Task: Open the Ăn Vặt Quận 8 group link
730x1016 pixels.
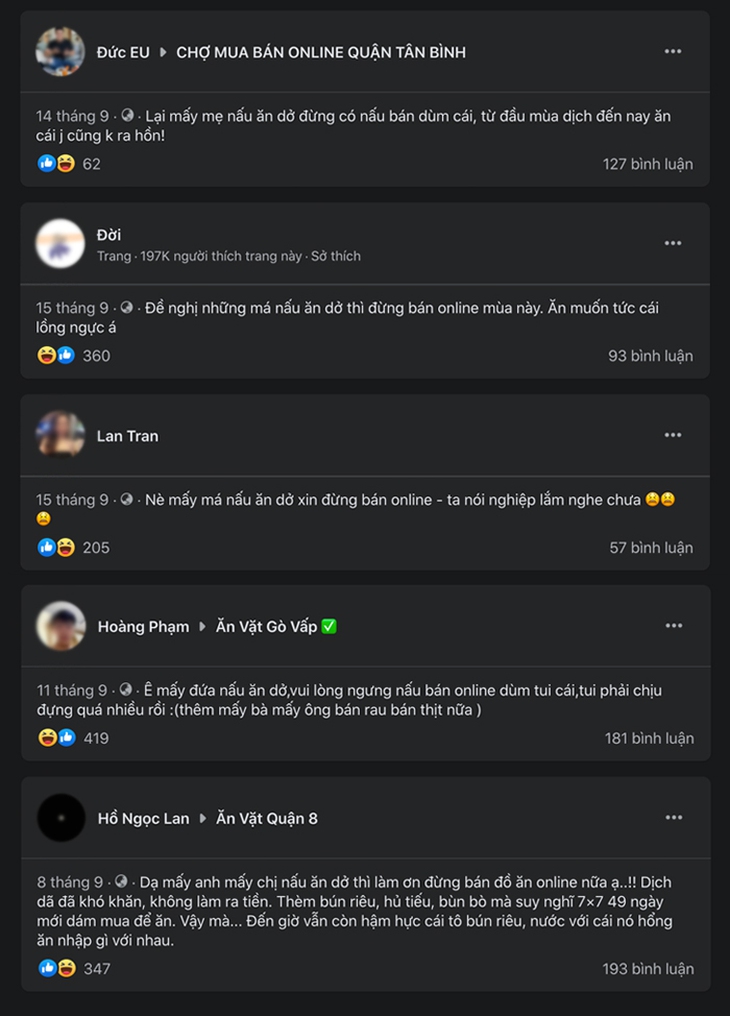Action: click(x=267, y=818)
